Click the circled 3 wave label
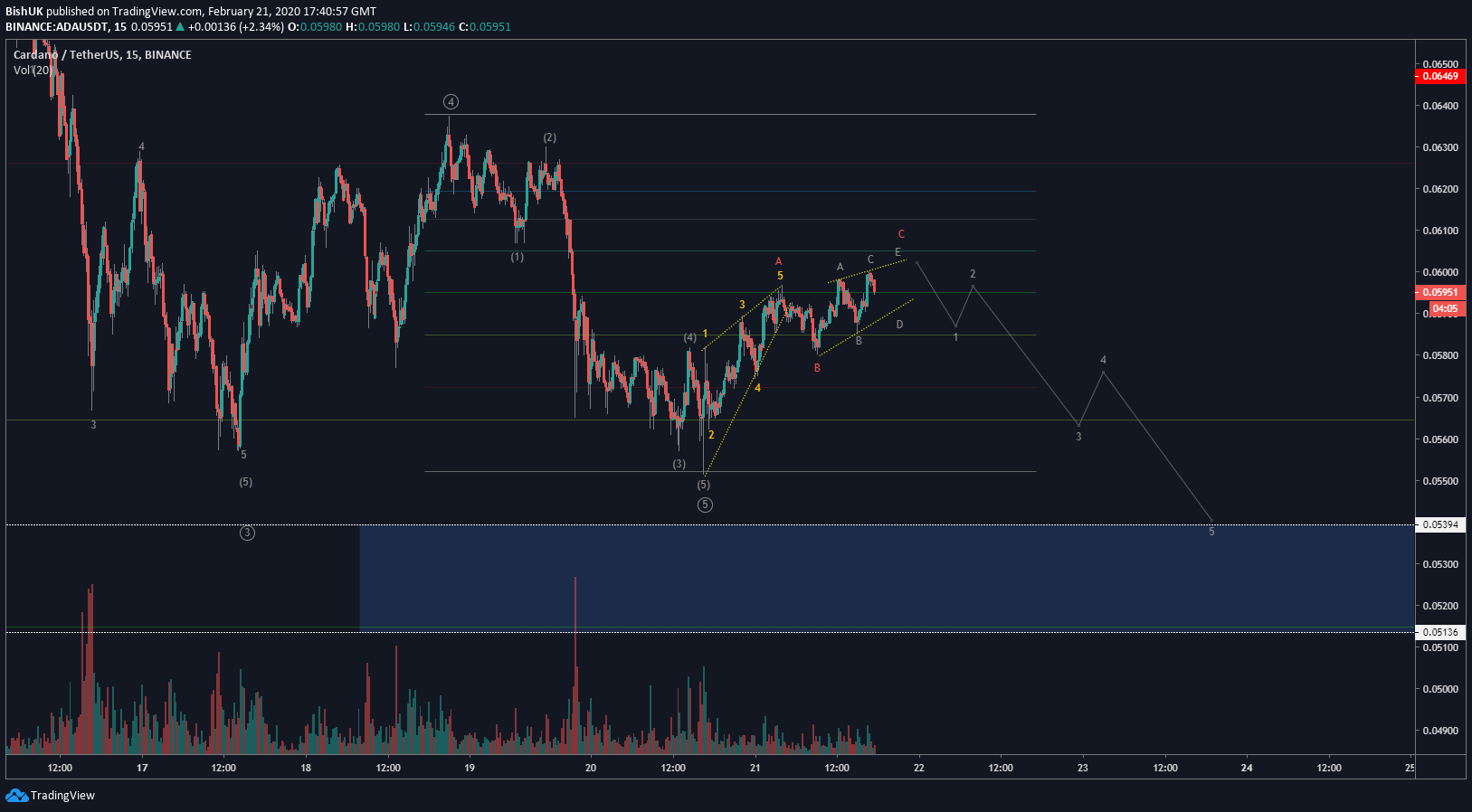 pyautogui.click(x=247, y=533)
